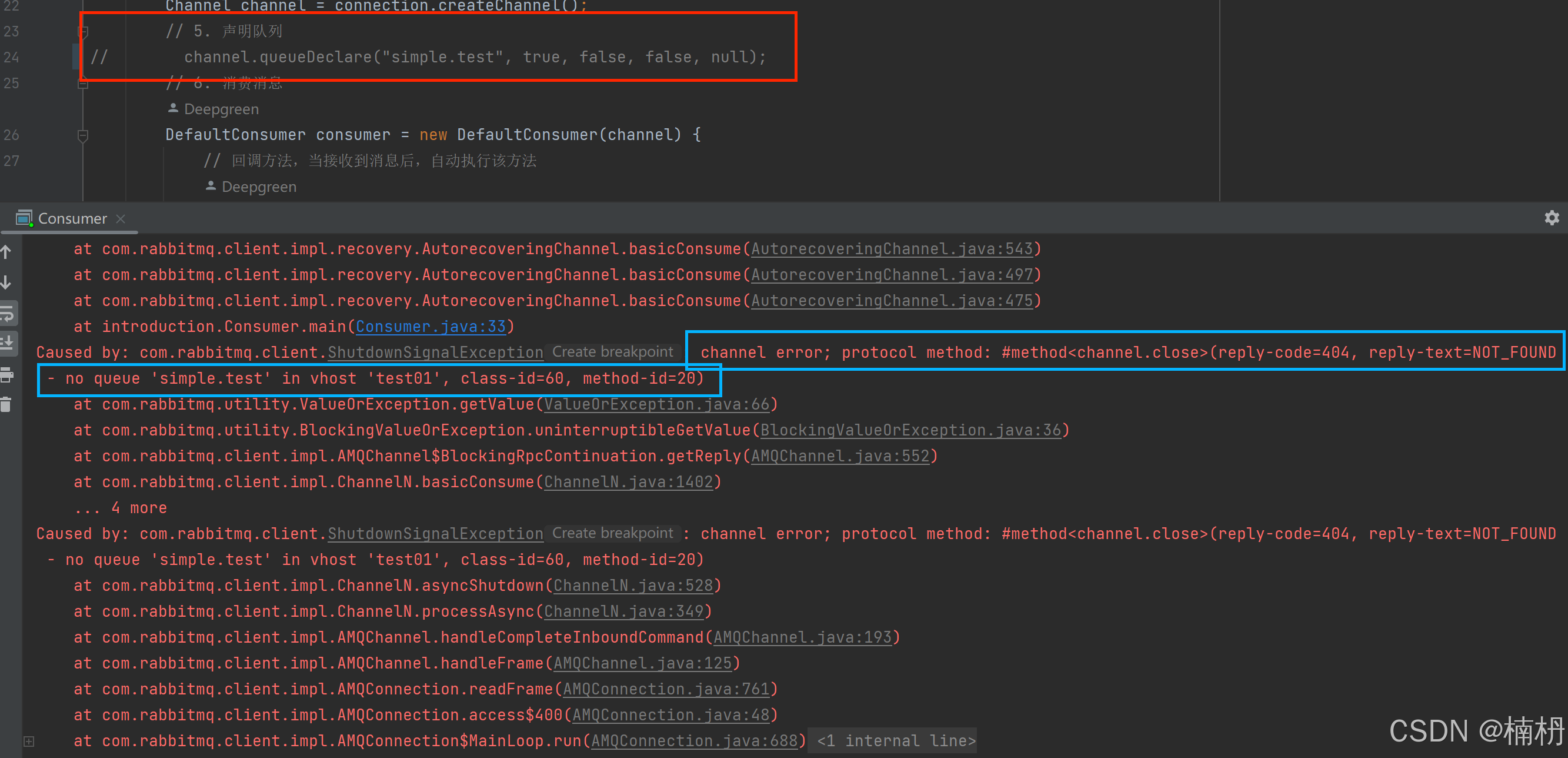
Task: Click Deepgreen author hint above line 26
Action: point(221,109)
